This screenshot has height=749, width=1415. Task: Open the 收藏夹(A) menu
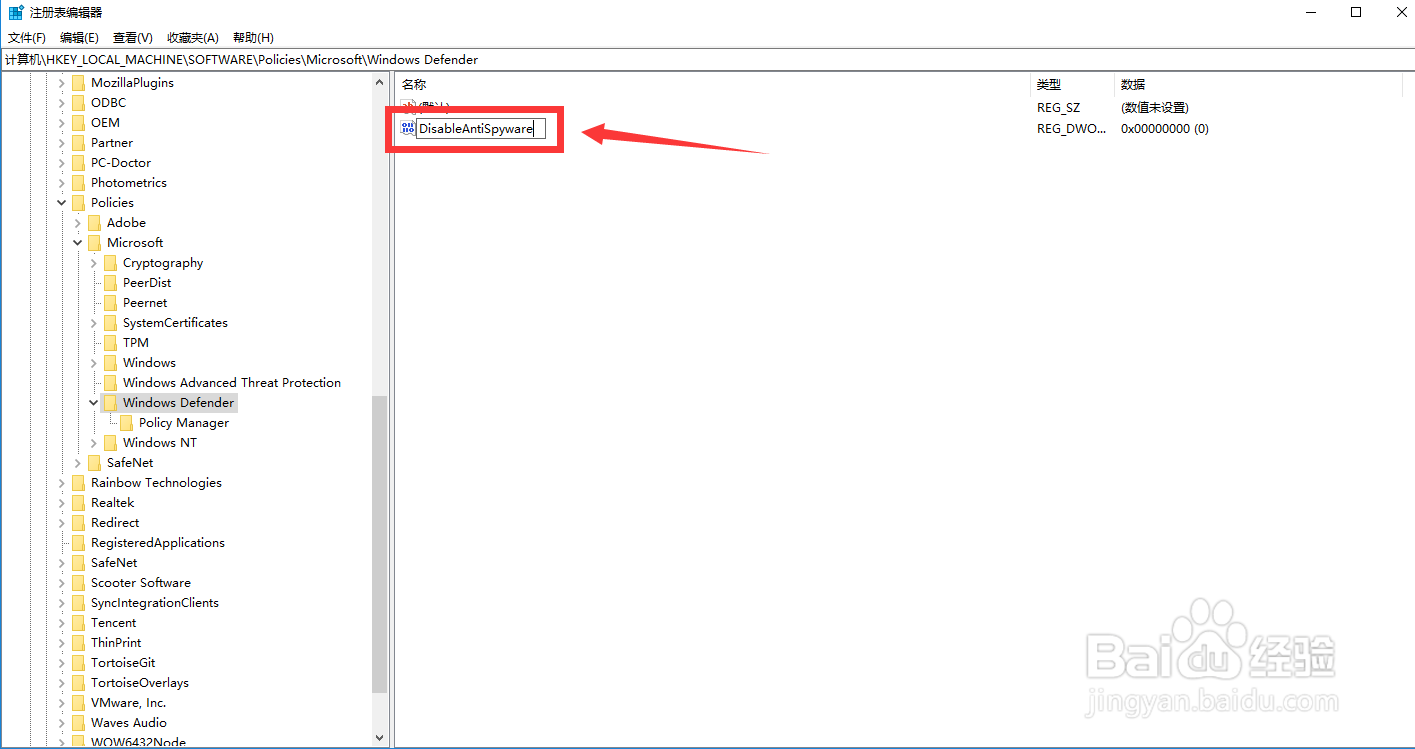point(192,37)
